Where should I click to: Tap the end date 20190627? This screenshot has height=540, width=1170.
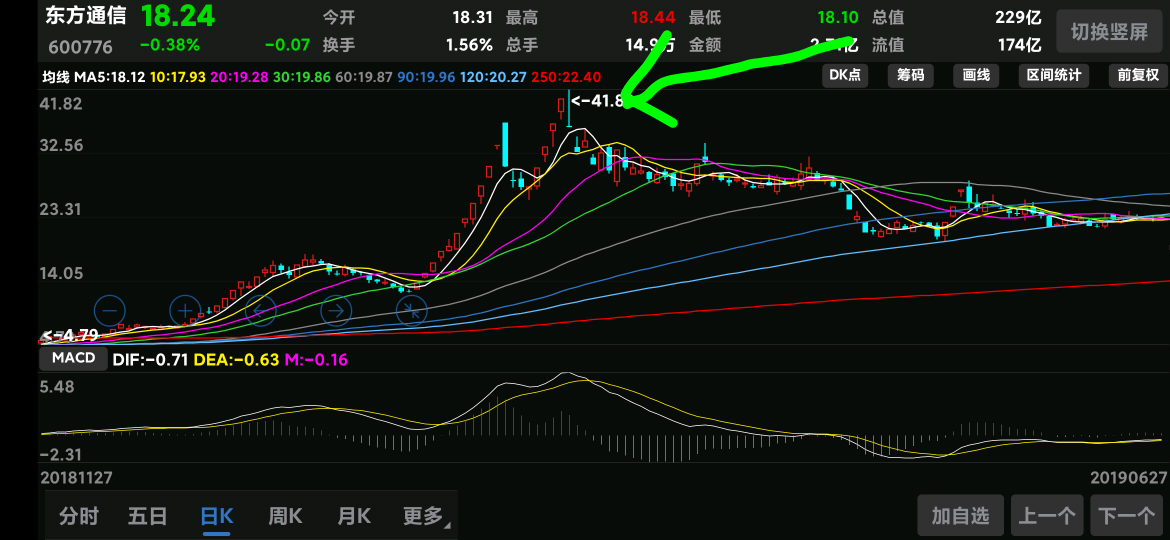point(1128,477)
